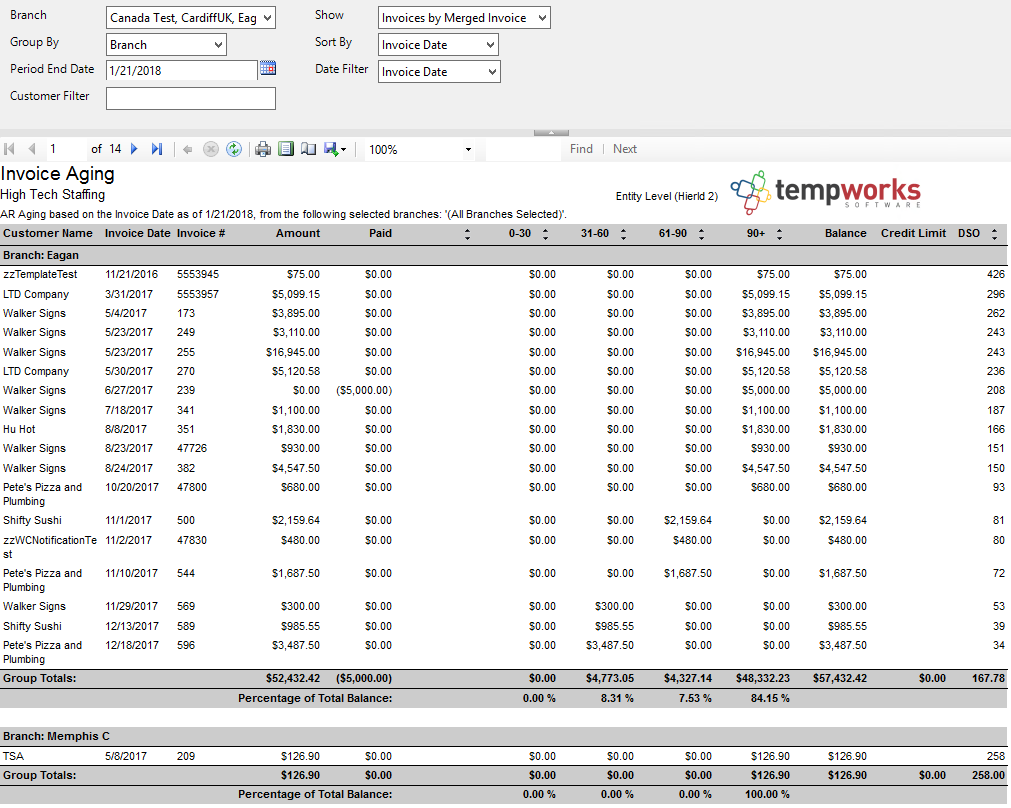Print the Invoice Aging report
The width and height of the screenshot is (1011, 808).
(x=263, y=149)
